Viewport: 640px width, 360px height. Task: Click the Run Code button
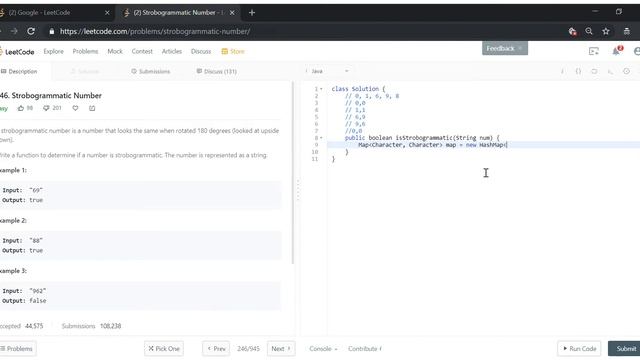(579, 349)
